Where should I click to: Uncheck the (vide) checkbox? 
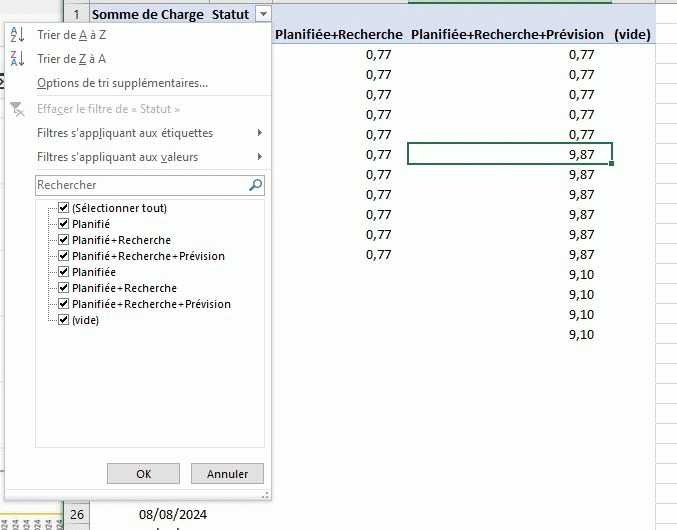point(63,319)
